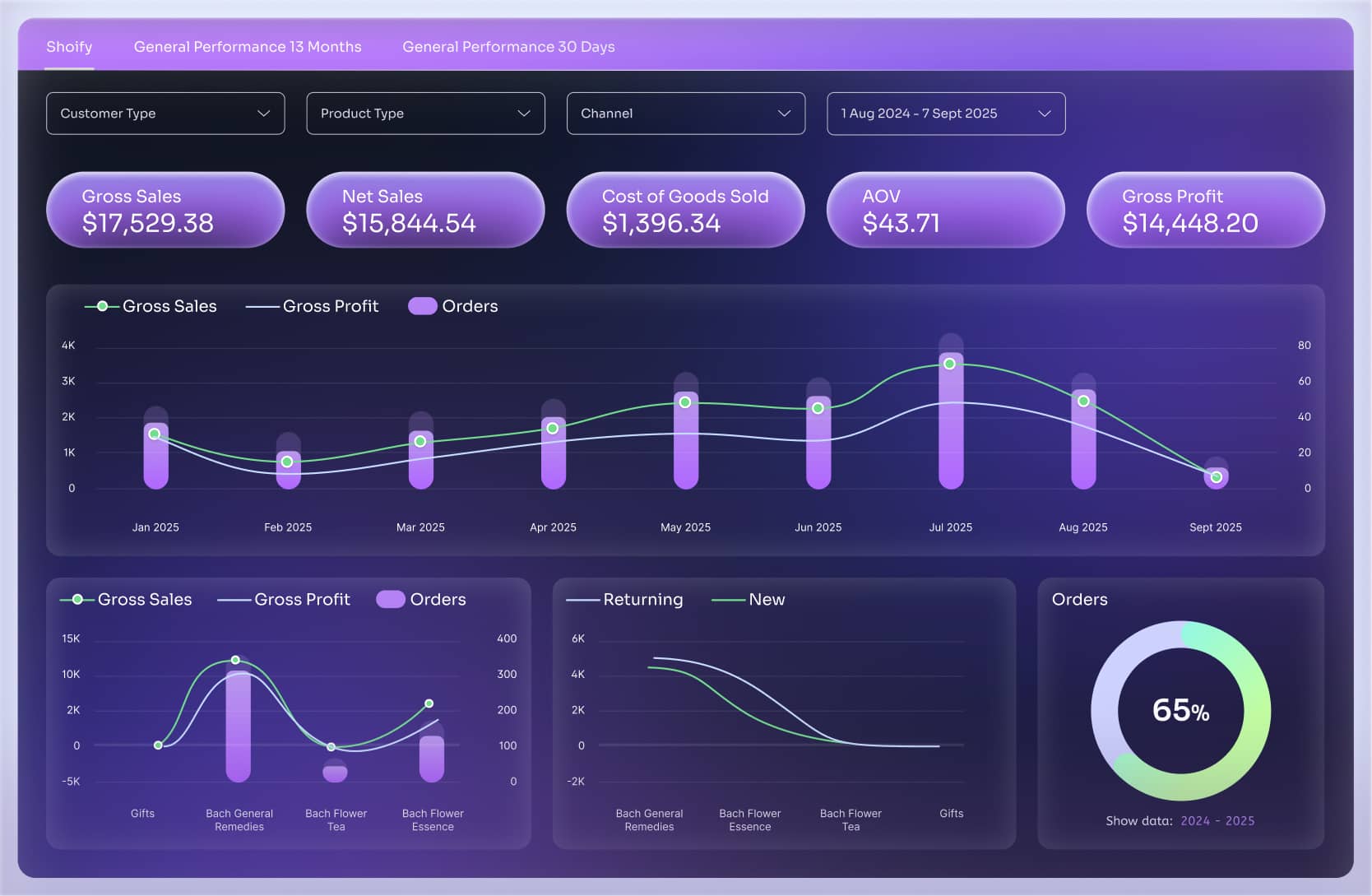
Task: Select the Gross Profit KPI card
Action: (x=1205, y=210)
